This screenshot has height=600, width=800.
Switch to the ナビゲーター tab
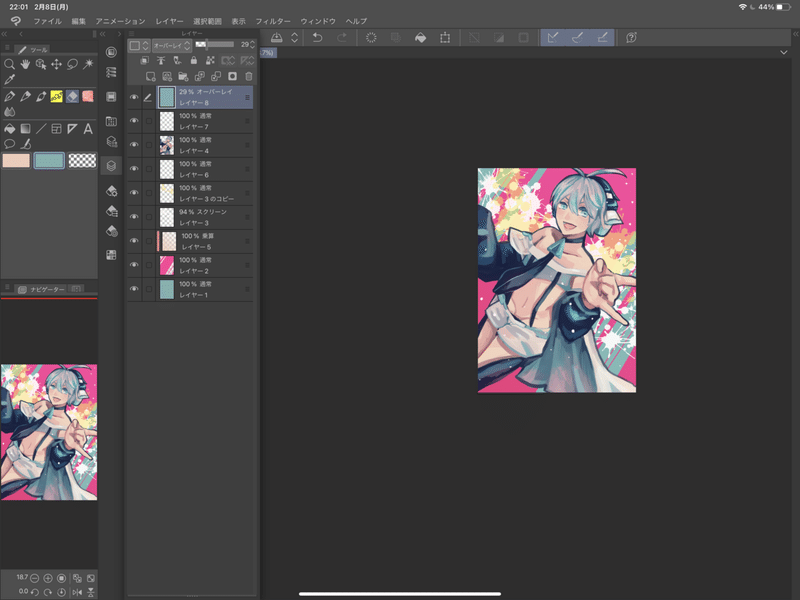[x=41, y=289]
